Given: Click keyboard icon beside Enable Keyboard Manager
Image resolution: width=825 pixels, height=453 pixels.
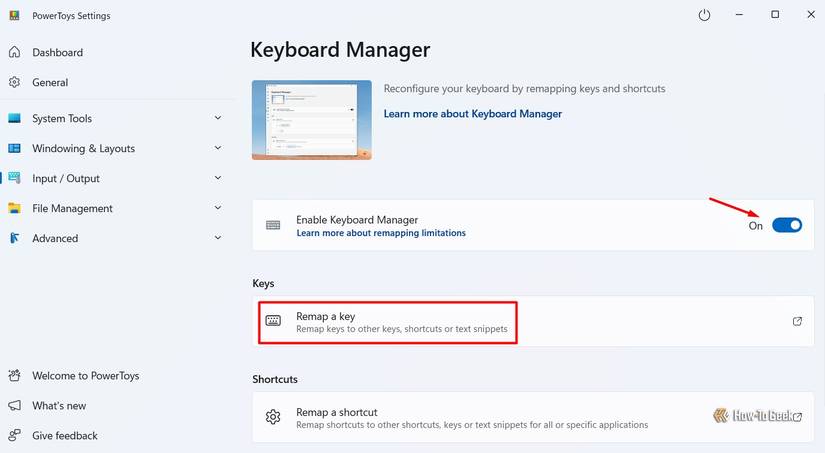Looking at the screenshot, I should pyautogui.click(x=273, y=225).
